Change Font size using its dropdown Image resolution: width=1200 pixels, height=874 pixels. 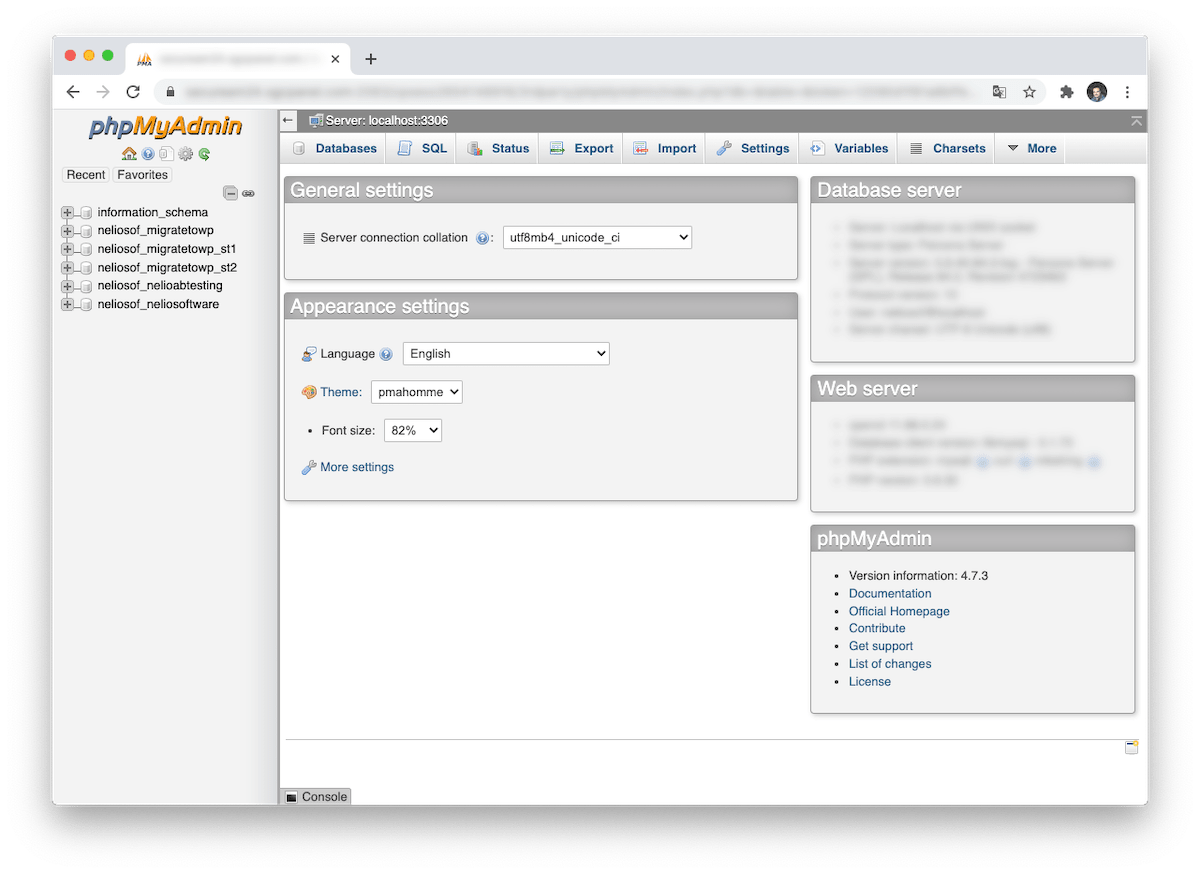click(x=412, y=430)
